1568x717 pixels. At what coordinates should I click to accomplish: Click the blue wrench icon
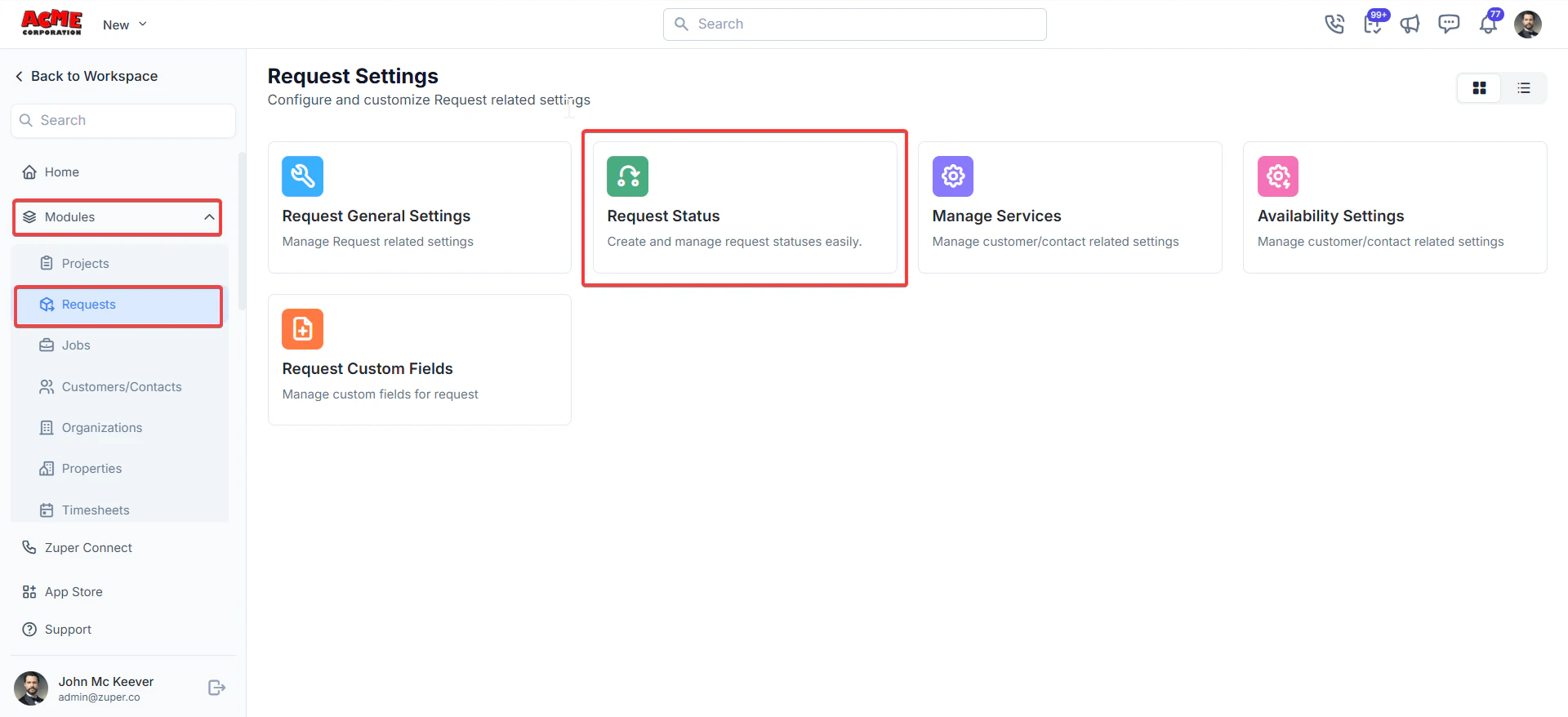pos(303,176)
